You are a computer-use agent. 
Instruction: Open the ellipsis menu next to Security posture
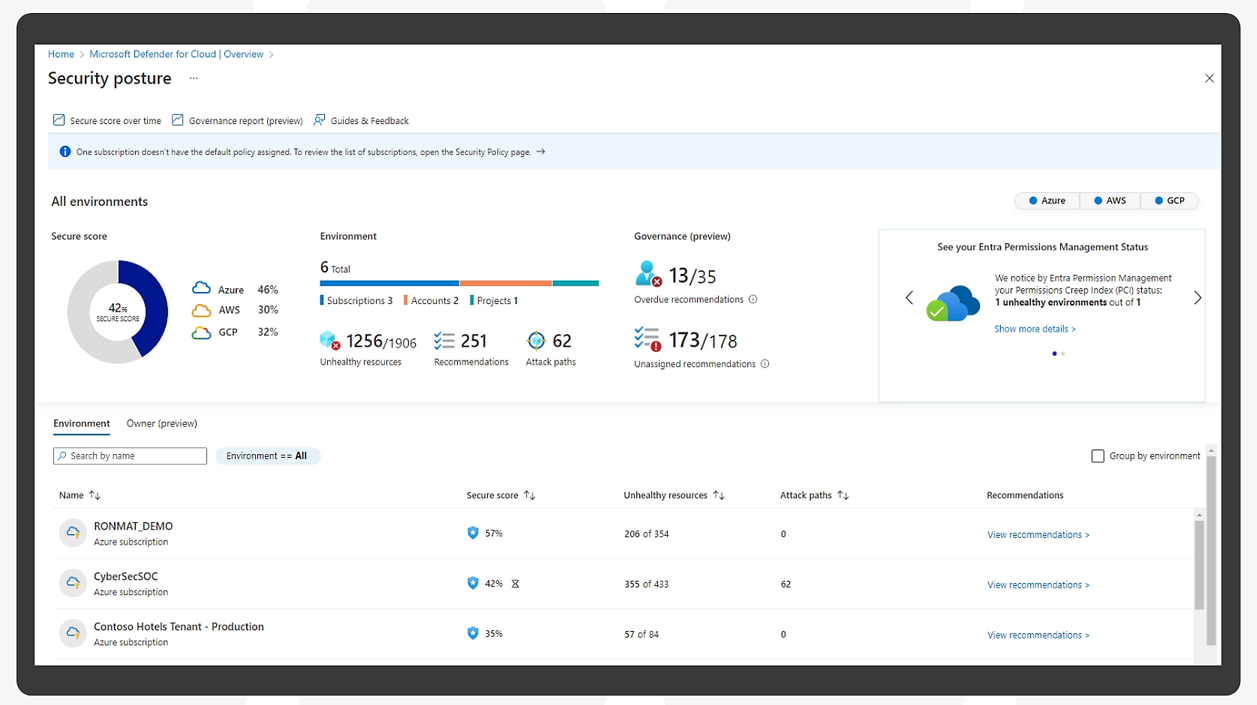click(194, 78)
